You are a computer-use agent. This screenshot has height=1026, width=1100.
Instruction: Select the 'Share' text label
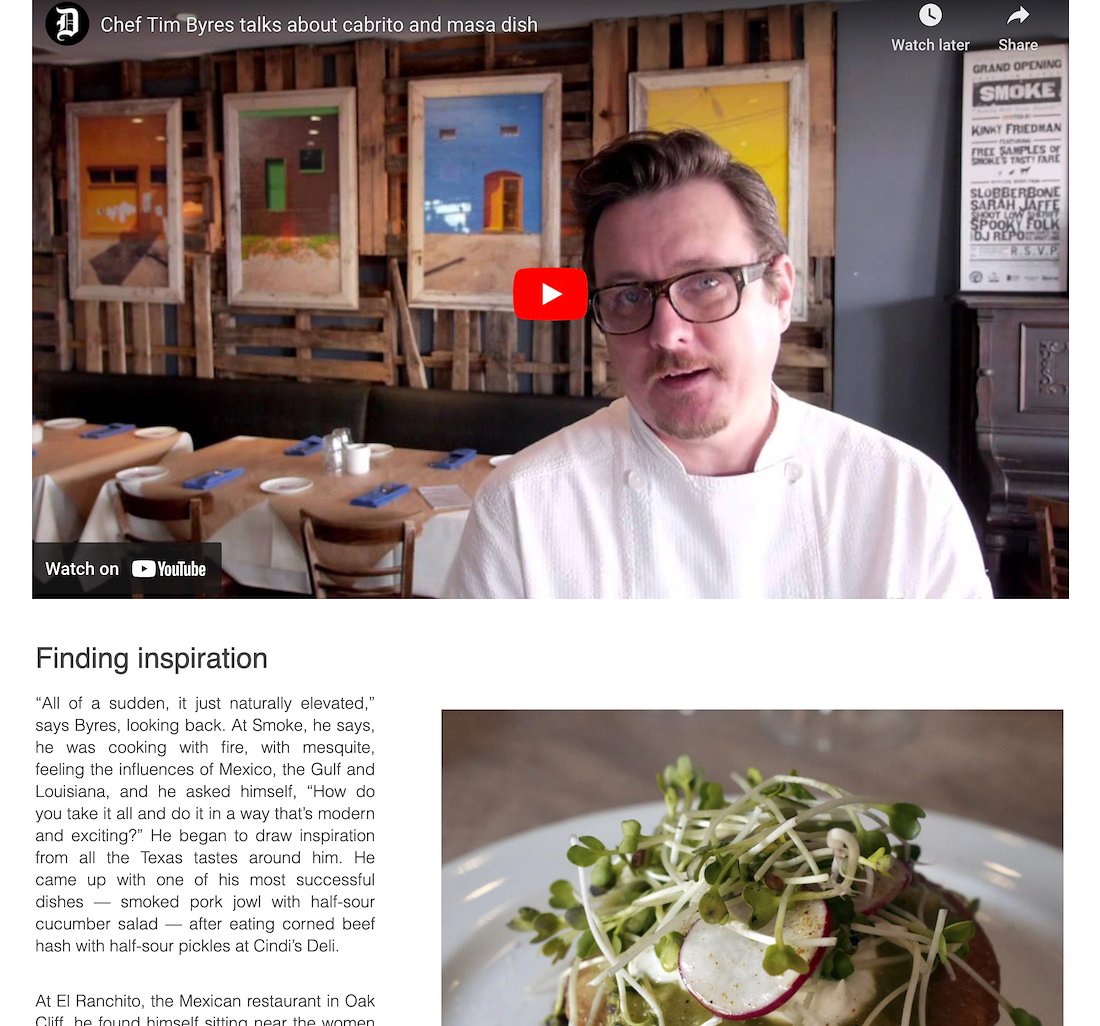tap(1018, 45)
